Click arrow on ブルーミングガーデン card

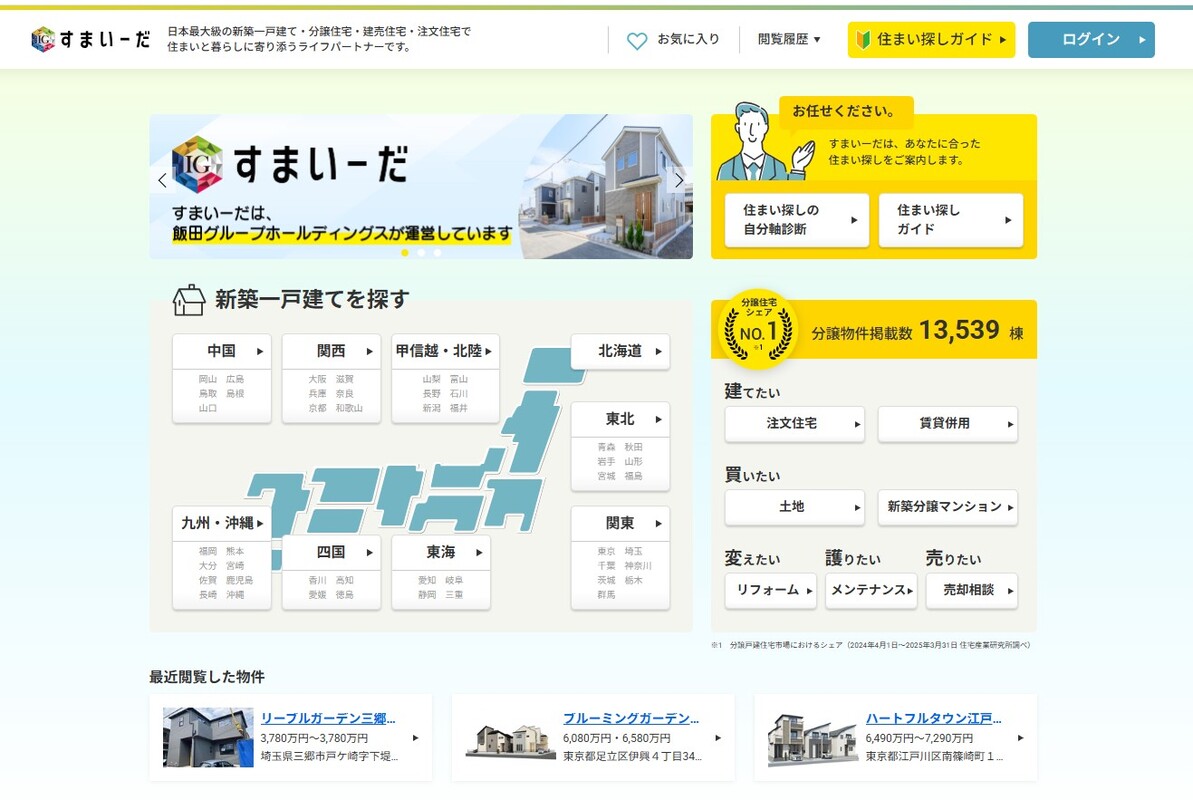[x=718, y=738]
